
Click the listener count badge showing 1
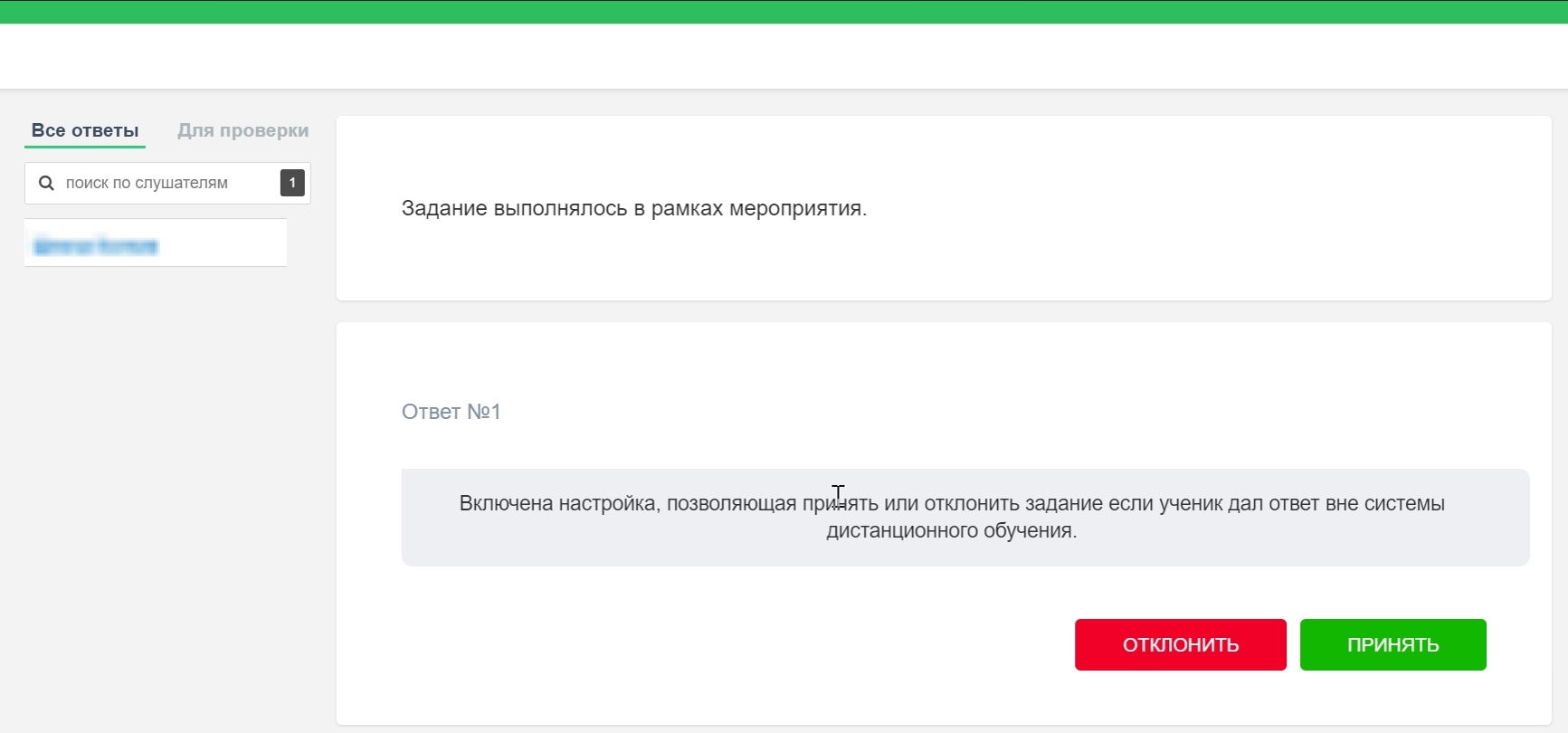click(292, 183)
